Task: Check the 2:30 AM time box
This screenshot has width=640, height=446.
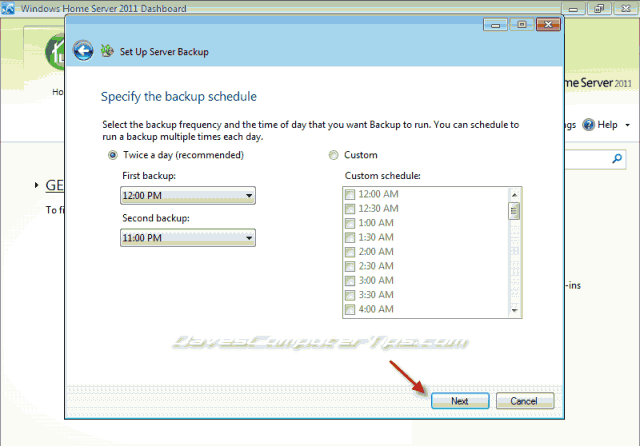Action: (350, 266)
